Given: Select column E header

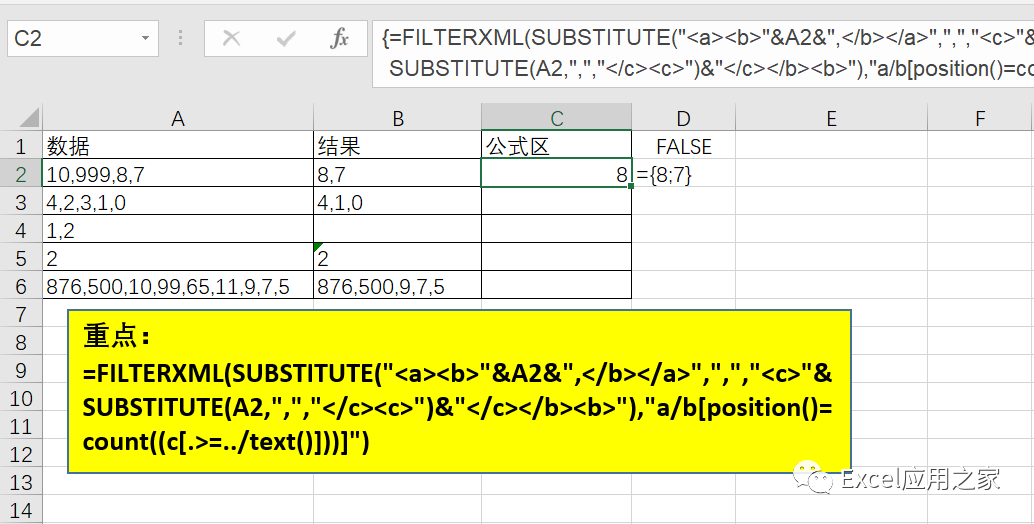Looking at the screenshot, I should click(831, 118).
